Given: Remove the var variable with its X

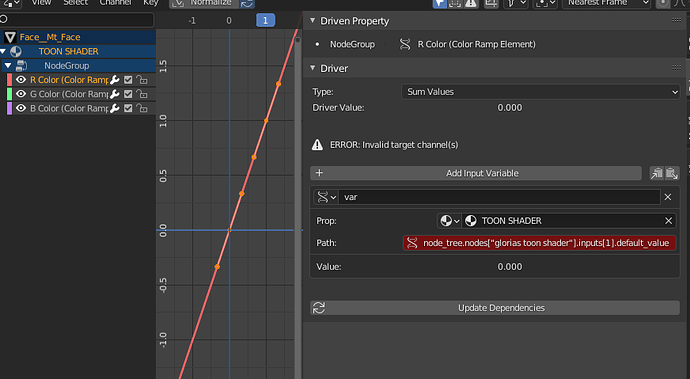Looking at the screenshot, I should pyautogui.click(x=668, y=197).
